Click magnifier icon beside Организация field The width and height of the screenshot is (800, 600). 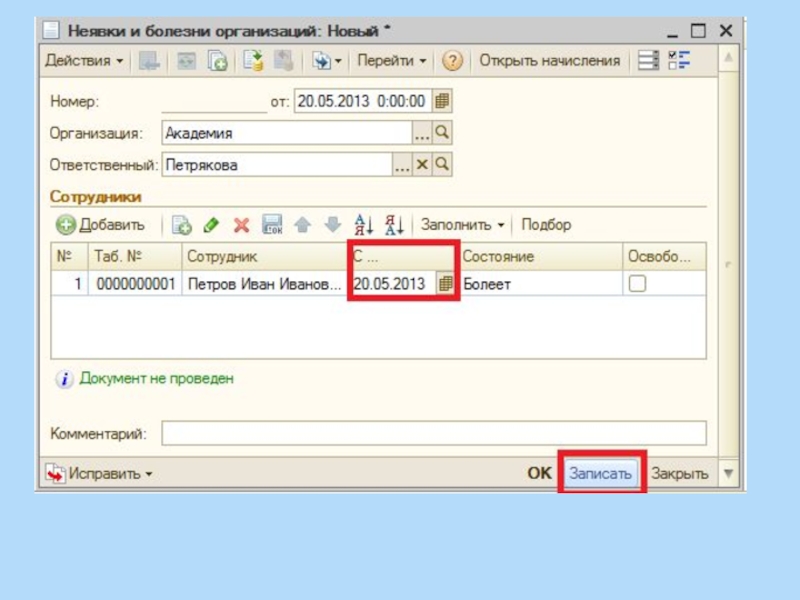click(x=442, y=133)
